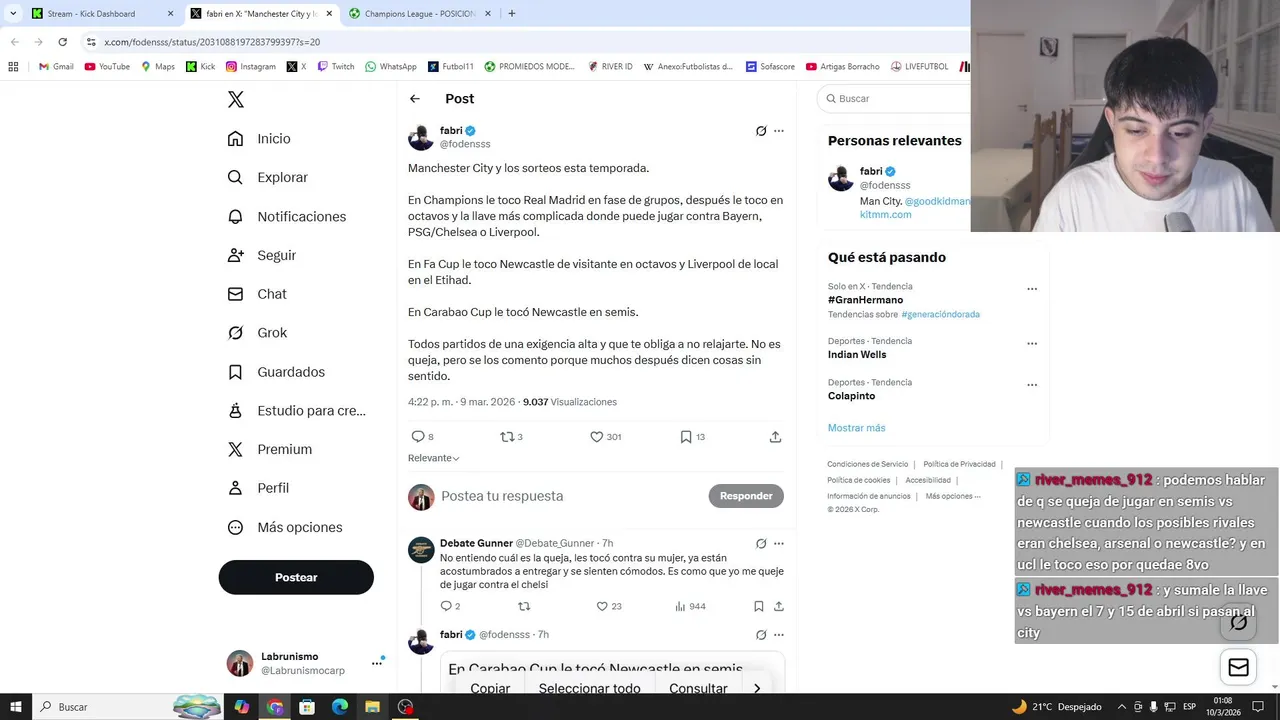Click the Windows taskbar Buscar box

[x=128, y=707]
